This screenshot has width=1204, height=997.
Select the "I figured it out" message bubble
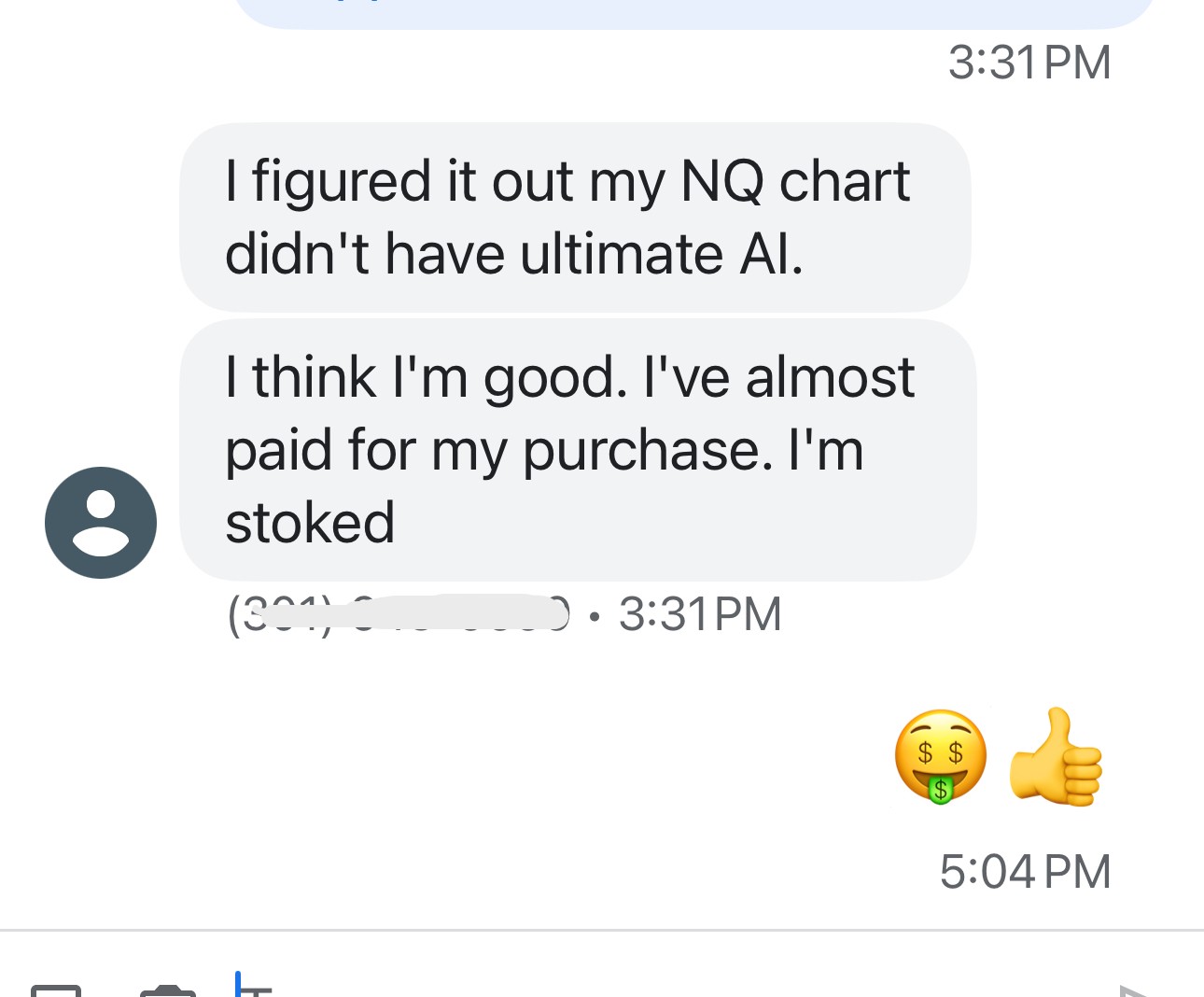[575, 218]
